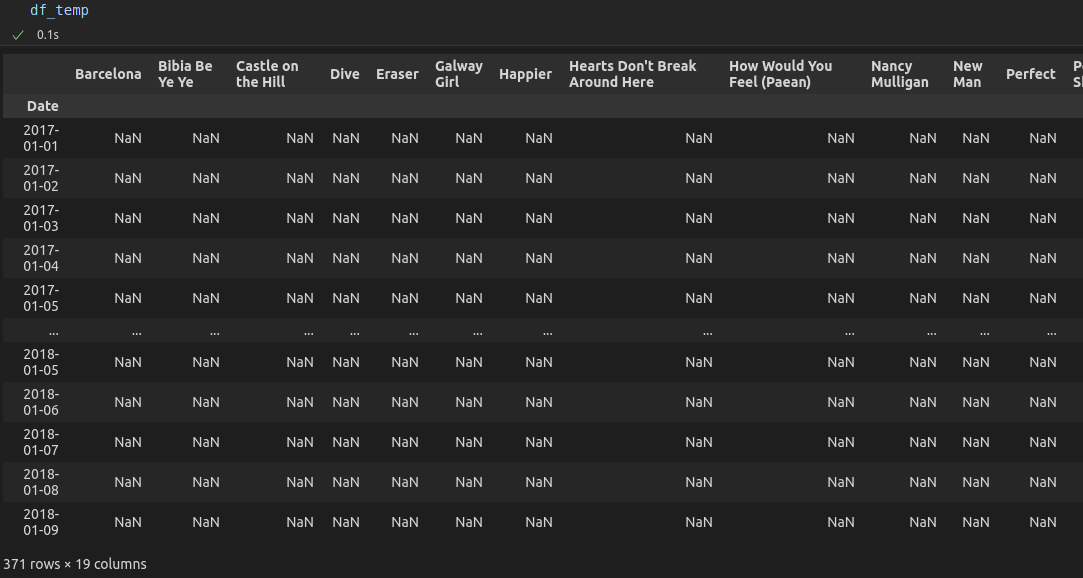Click Hearts Don't Break NaN in 2017-01-02 row
This screenshot has height=578, width=1083.
[699, 178]
